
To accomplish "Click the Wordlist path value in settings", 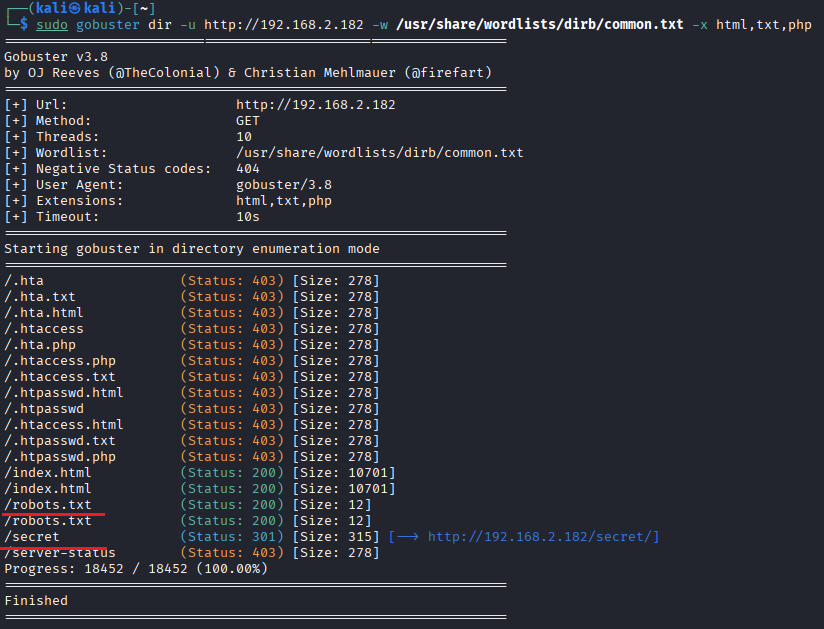I will [x=380, y=153].
